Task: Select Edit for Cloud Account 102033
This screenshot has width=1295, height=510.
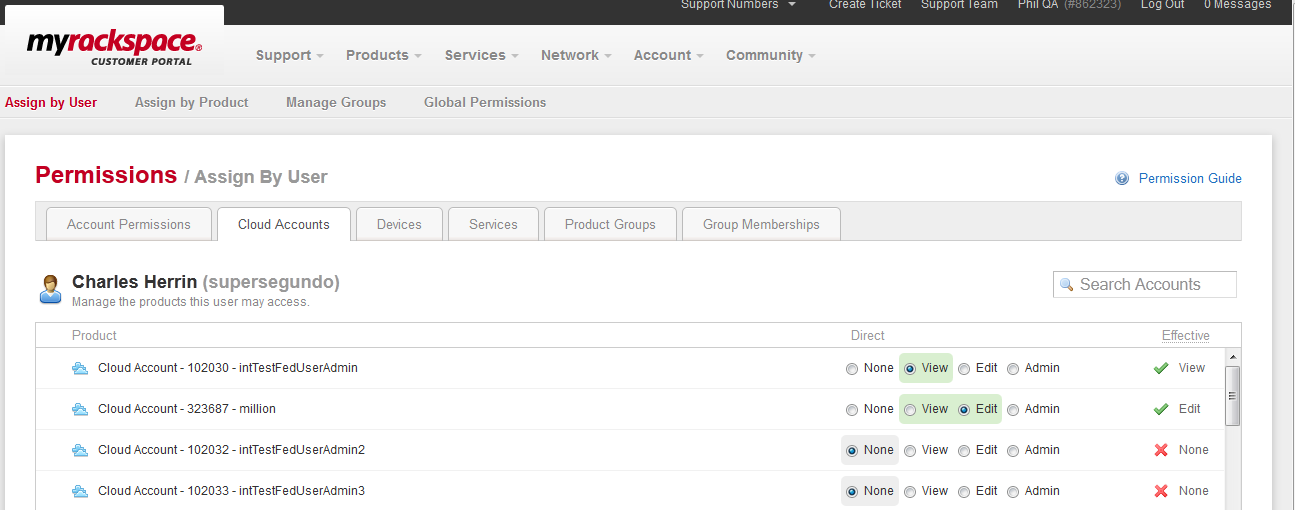Action: (x=964, y=492)
